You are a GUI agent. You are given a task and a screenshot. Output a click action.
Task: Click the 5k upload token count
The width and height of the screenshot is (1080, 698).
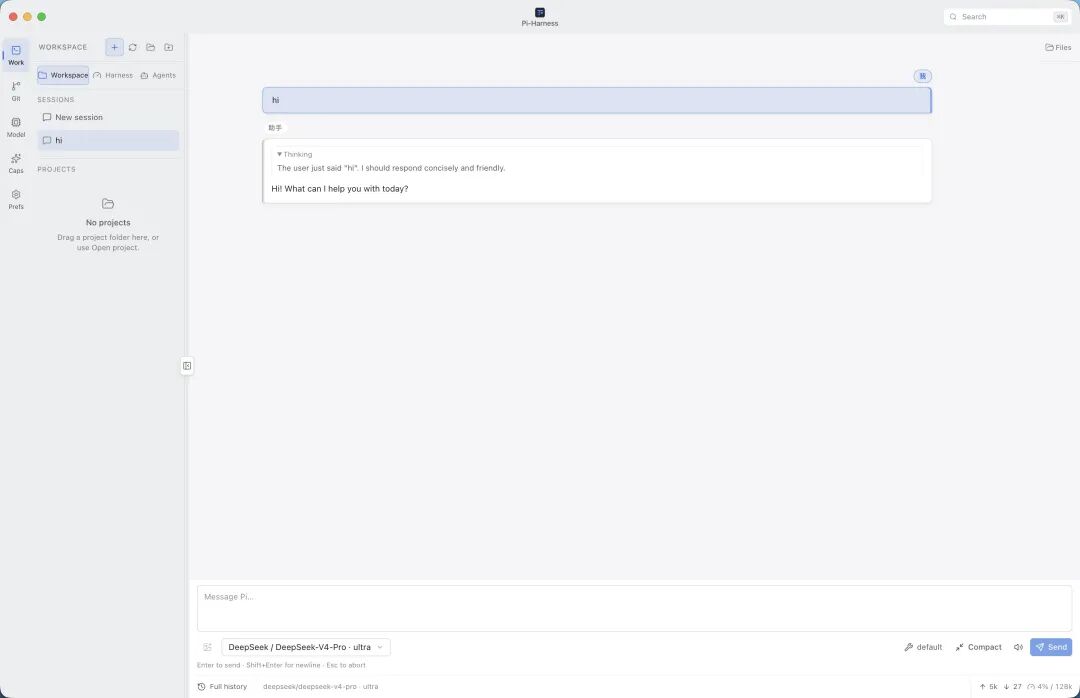point(988,686)
